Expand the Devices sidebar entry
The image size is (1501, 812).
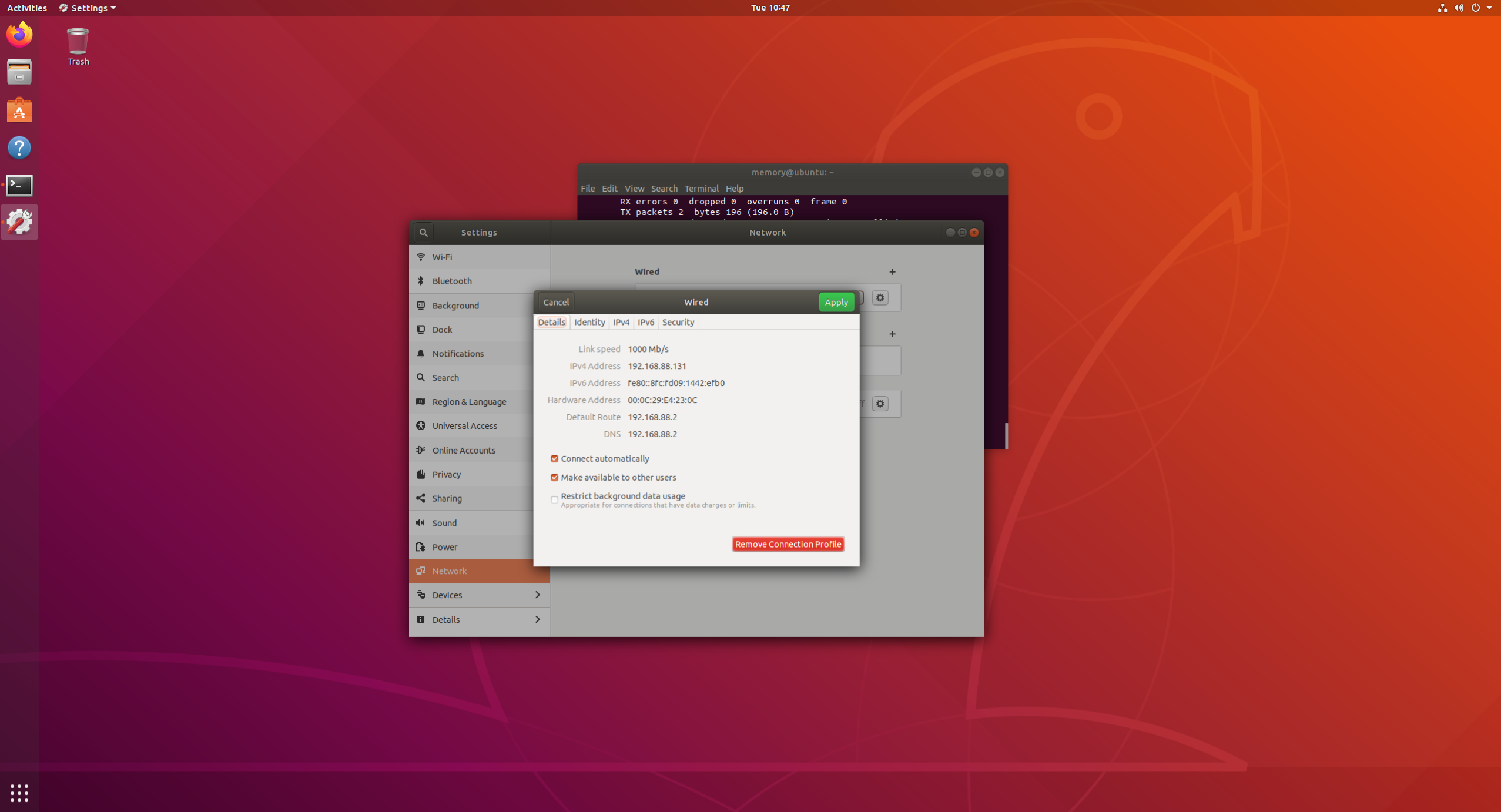coord(479,595)
